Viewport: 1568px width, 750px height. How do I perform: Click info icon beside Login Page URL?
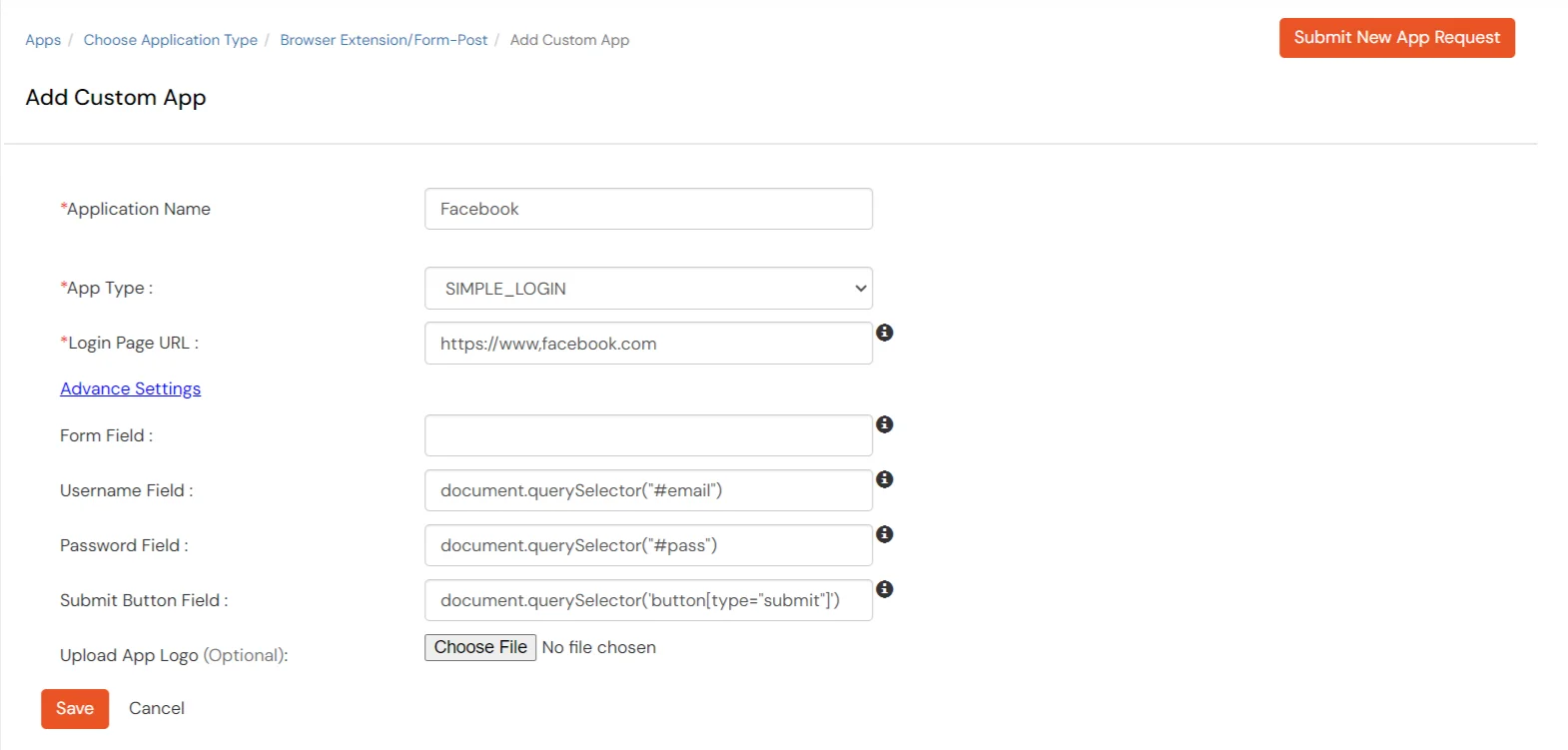click(884, 333)
